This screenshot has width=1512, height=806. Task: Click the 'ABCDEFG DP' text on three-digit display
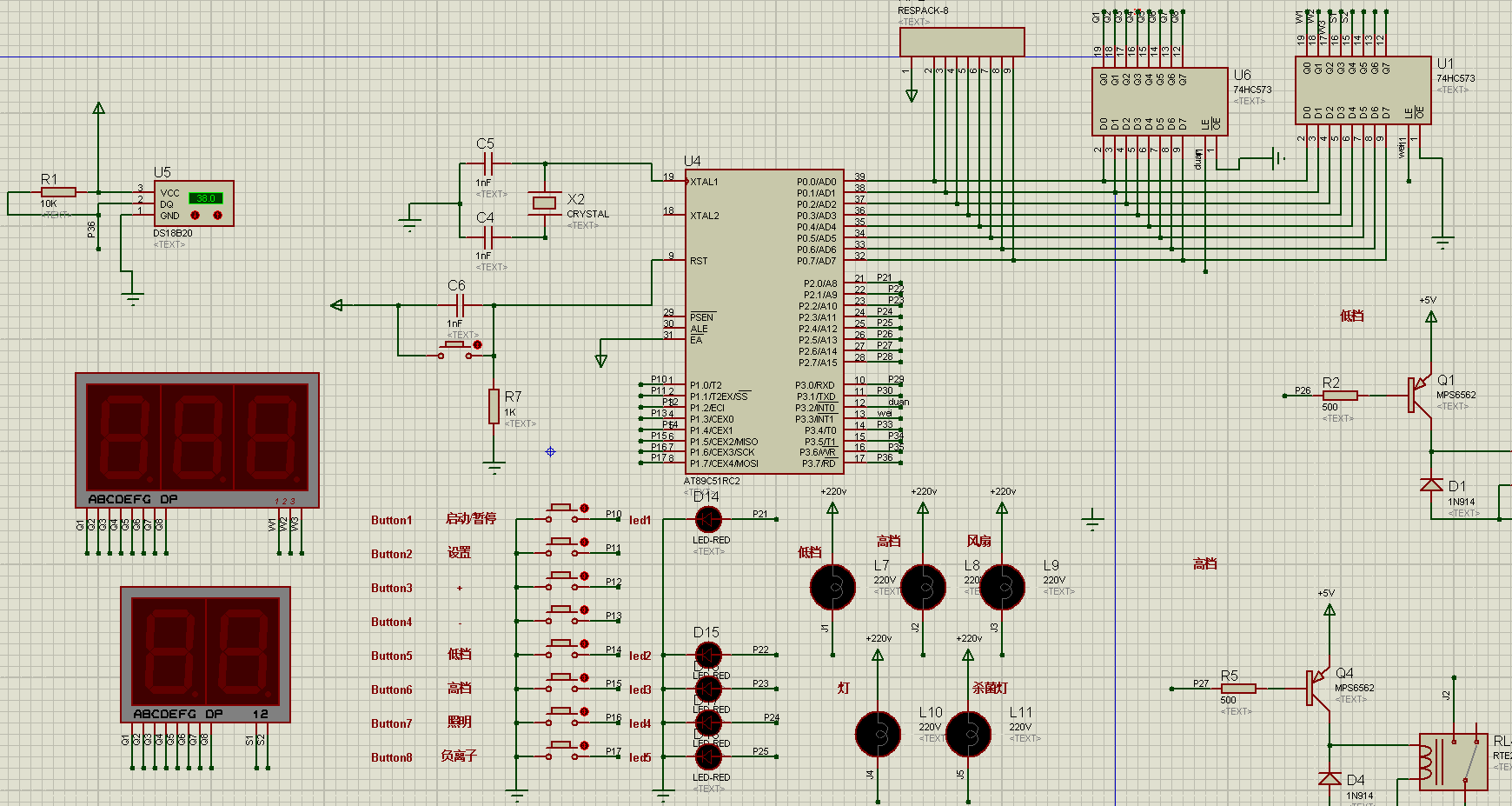132,499
